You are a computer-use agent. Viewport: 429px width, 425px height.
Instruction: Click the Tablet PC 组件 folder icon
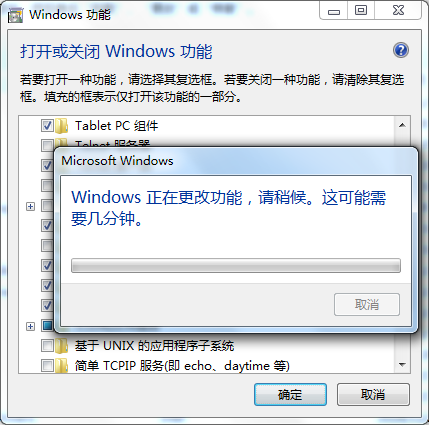tap(61, 126)
